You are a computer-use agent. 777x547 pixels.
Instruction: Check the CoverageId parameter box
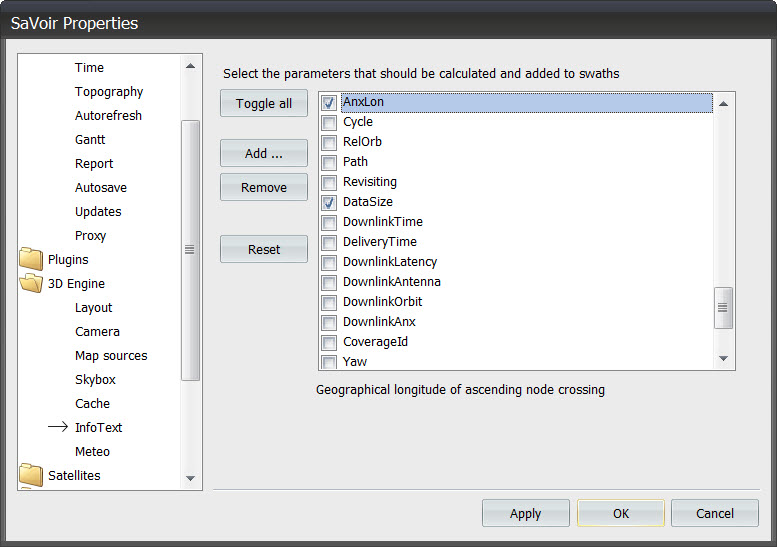(x=329, y=342)
